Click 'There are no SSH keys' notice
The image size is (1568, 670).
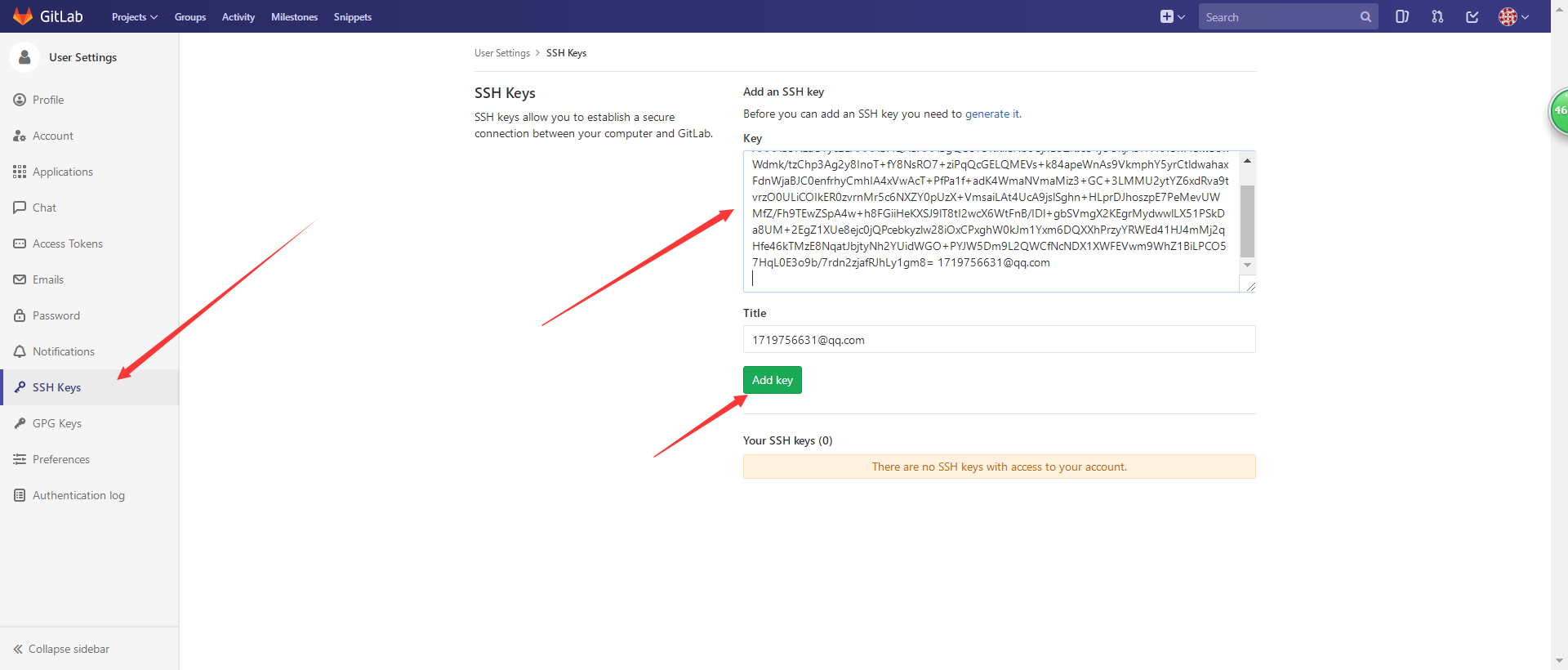click(999, 467)
